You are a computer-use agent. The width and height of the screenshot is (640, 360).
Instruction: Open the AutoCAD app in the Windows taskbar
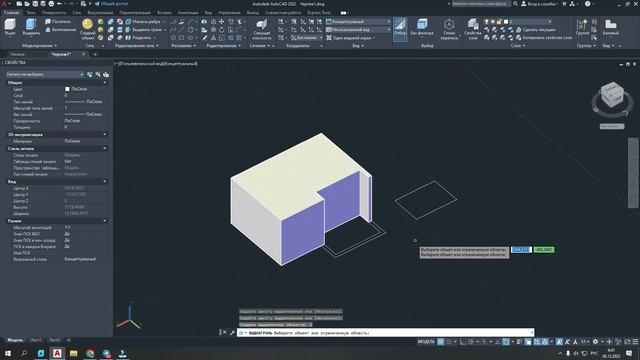point(57,353)
